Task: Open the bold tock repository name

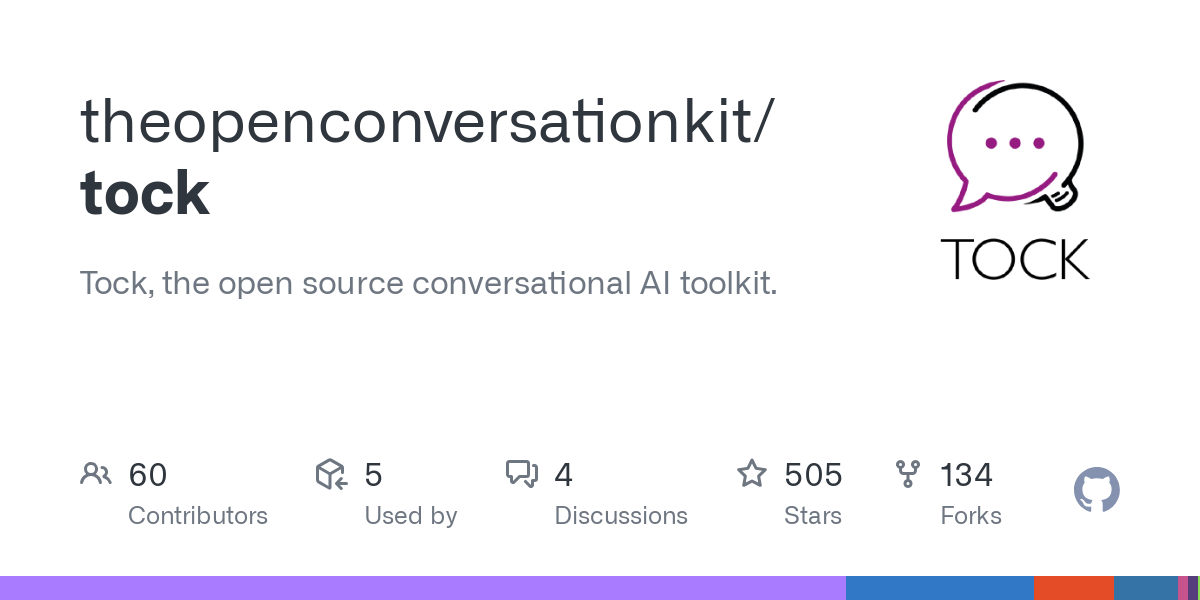Action: coord(145,193)
